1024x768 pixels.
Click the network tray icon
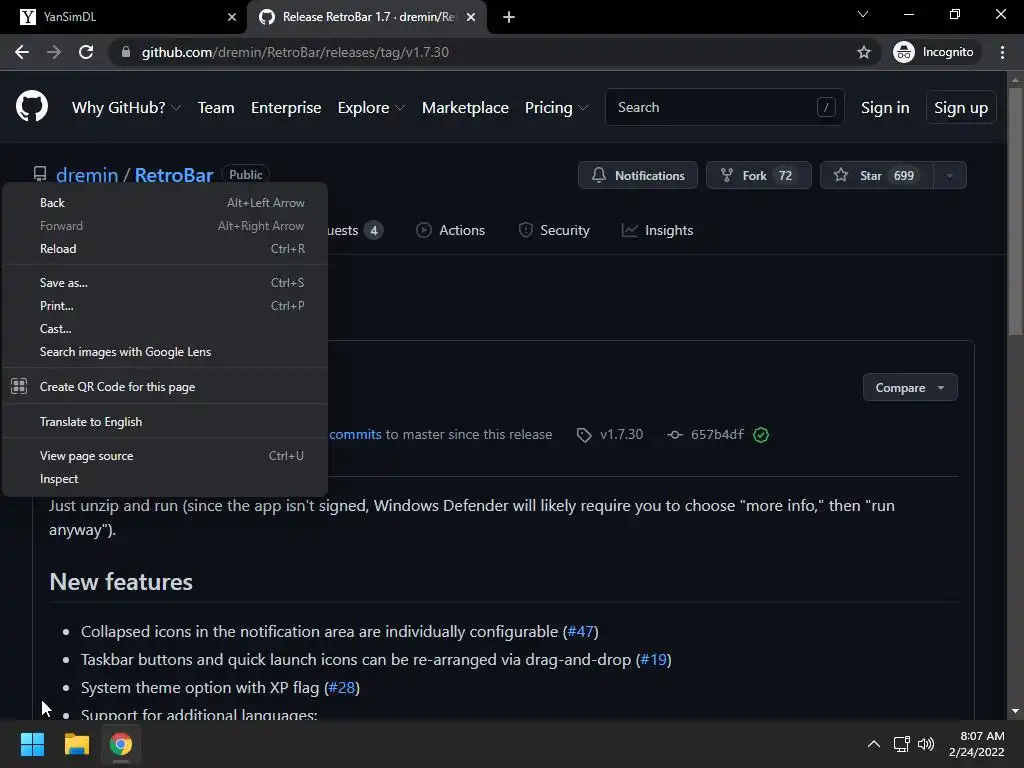(901, 744)
